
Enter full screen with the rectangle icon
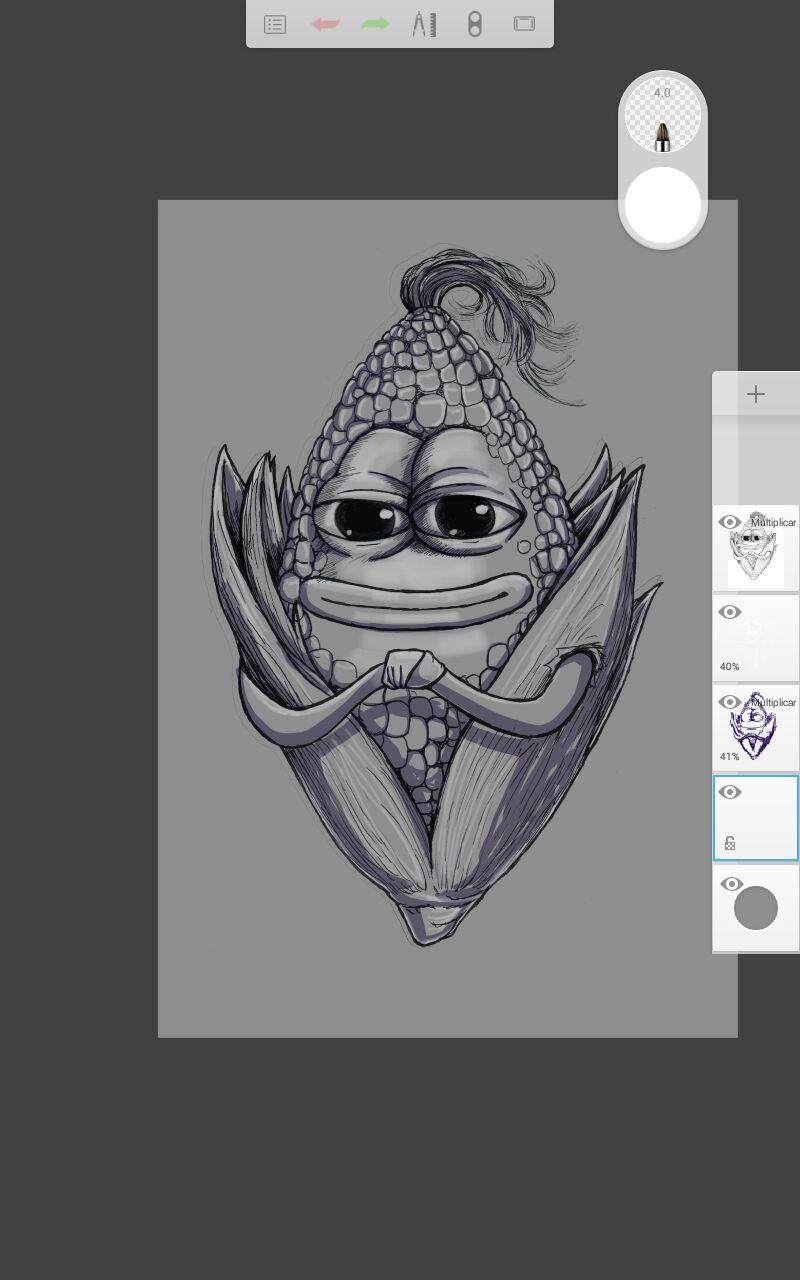point(524,24)
